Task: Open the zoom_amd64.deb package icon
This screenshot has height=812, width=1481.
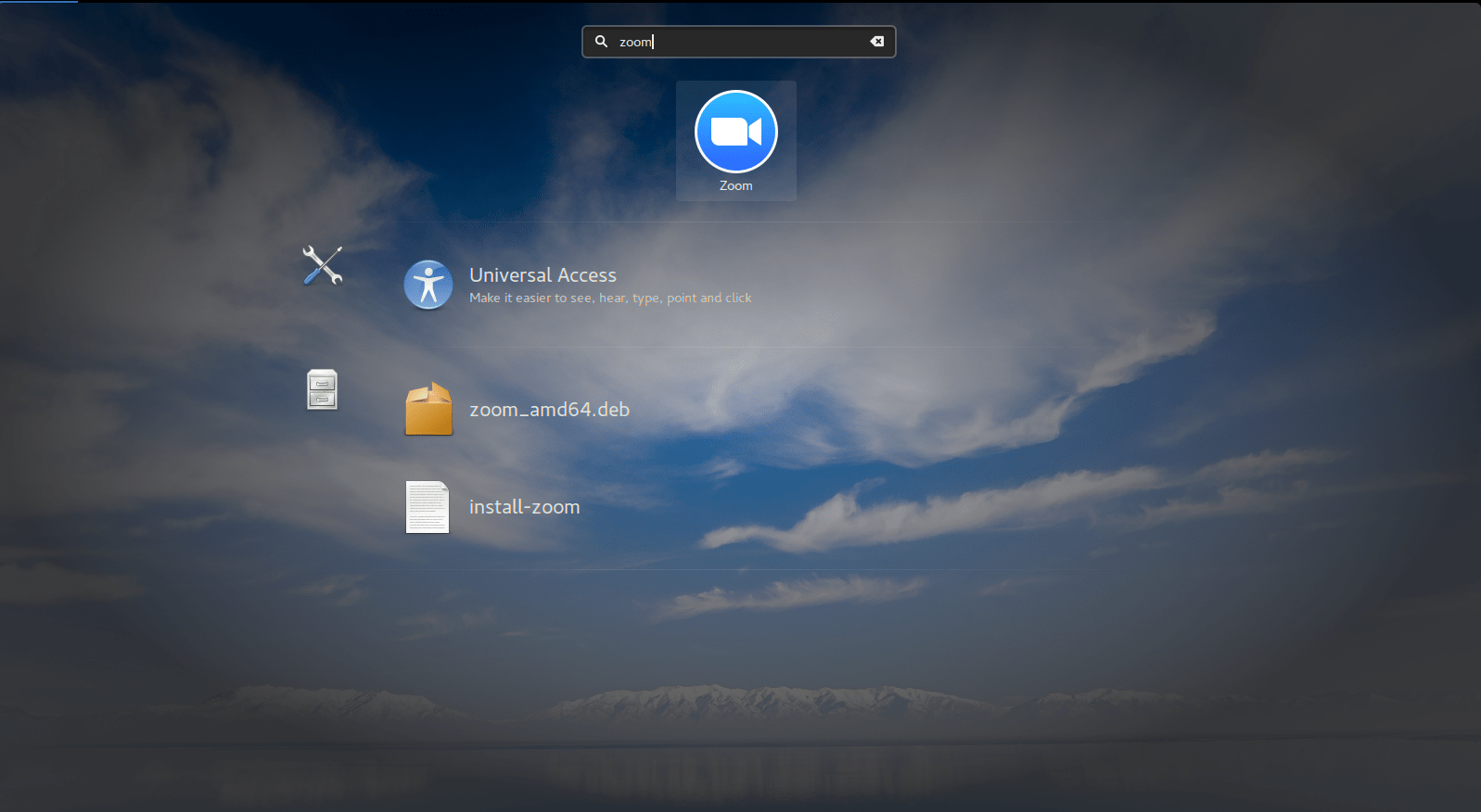Action: point(428,409)
